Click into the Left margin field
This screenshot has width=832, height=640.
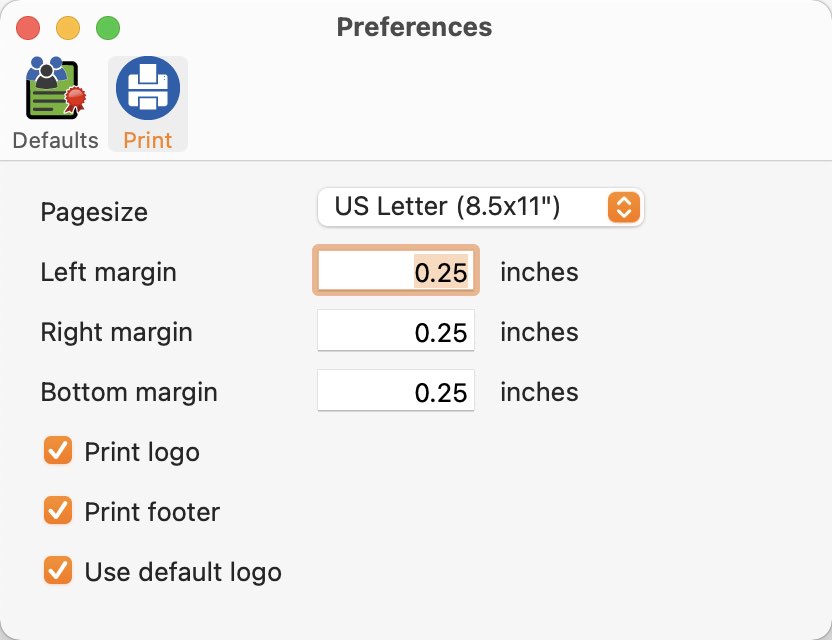396,271
